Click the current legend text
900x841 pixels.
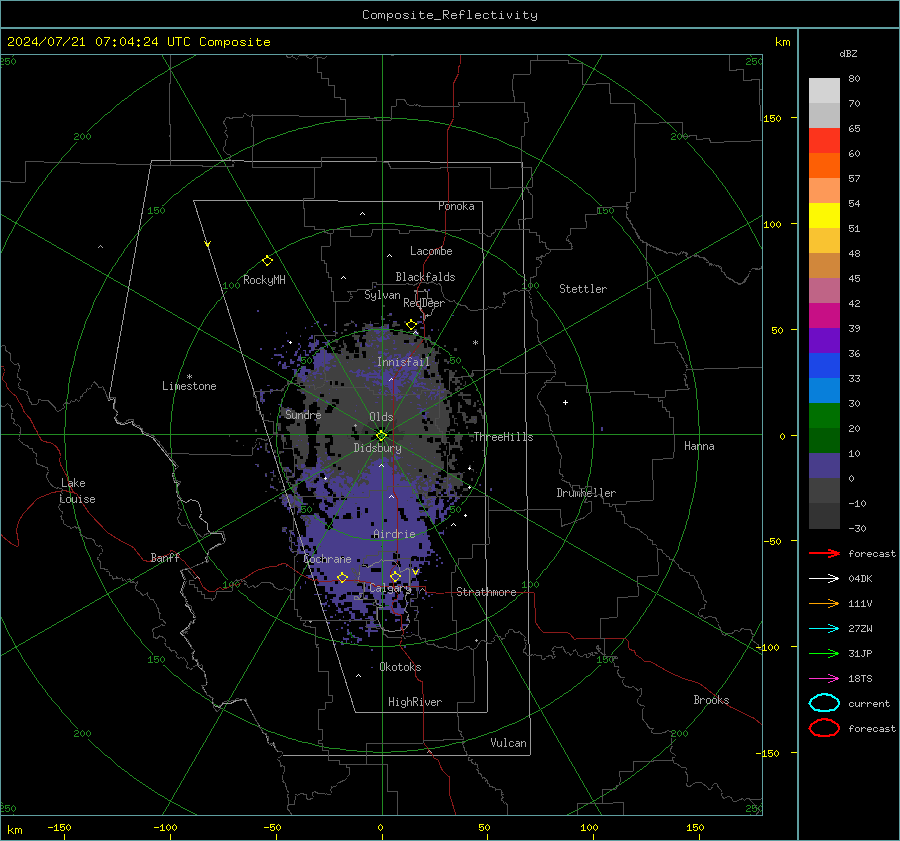[x=869, y=704]
